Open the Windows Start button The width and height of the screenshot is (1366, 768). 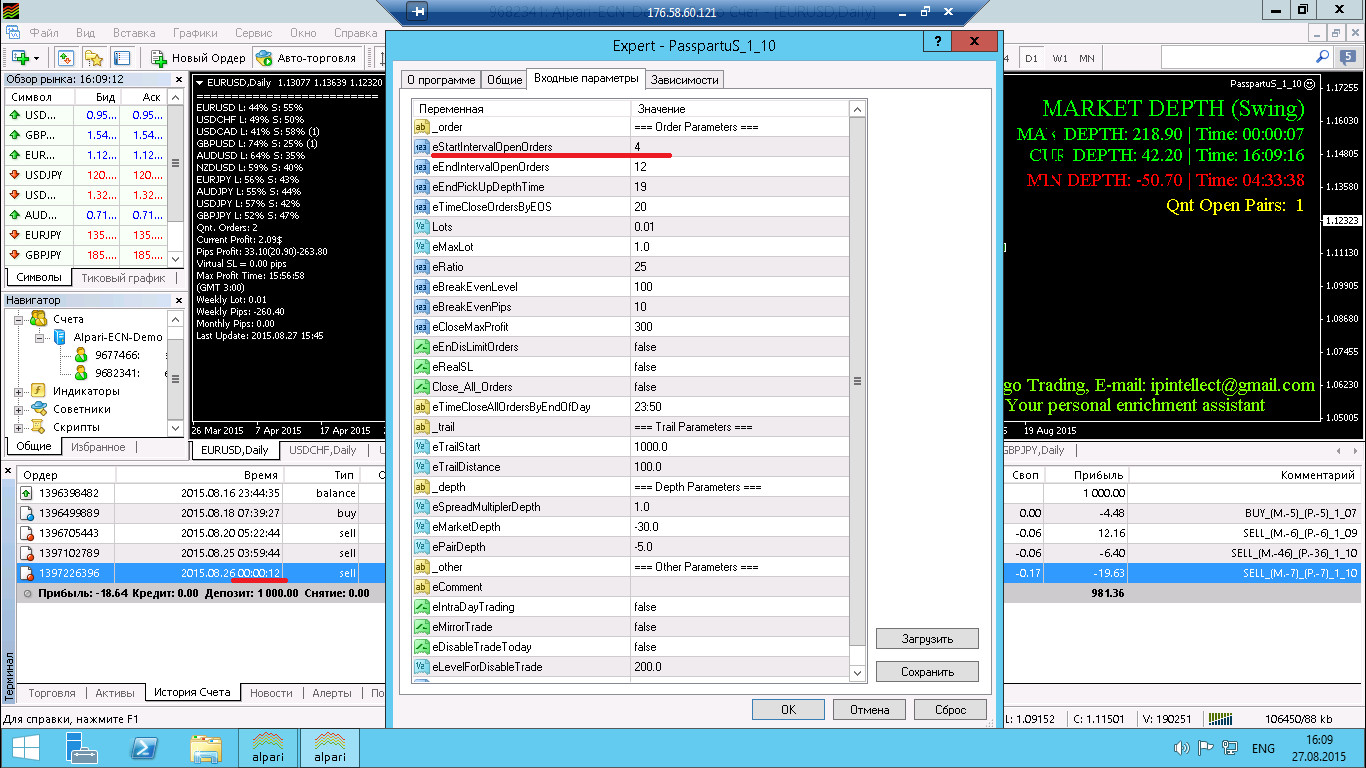coord(25,747)
